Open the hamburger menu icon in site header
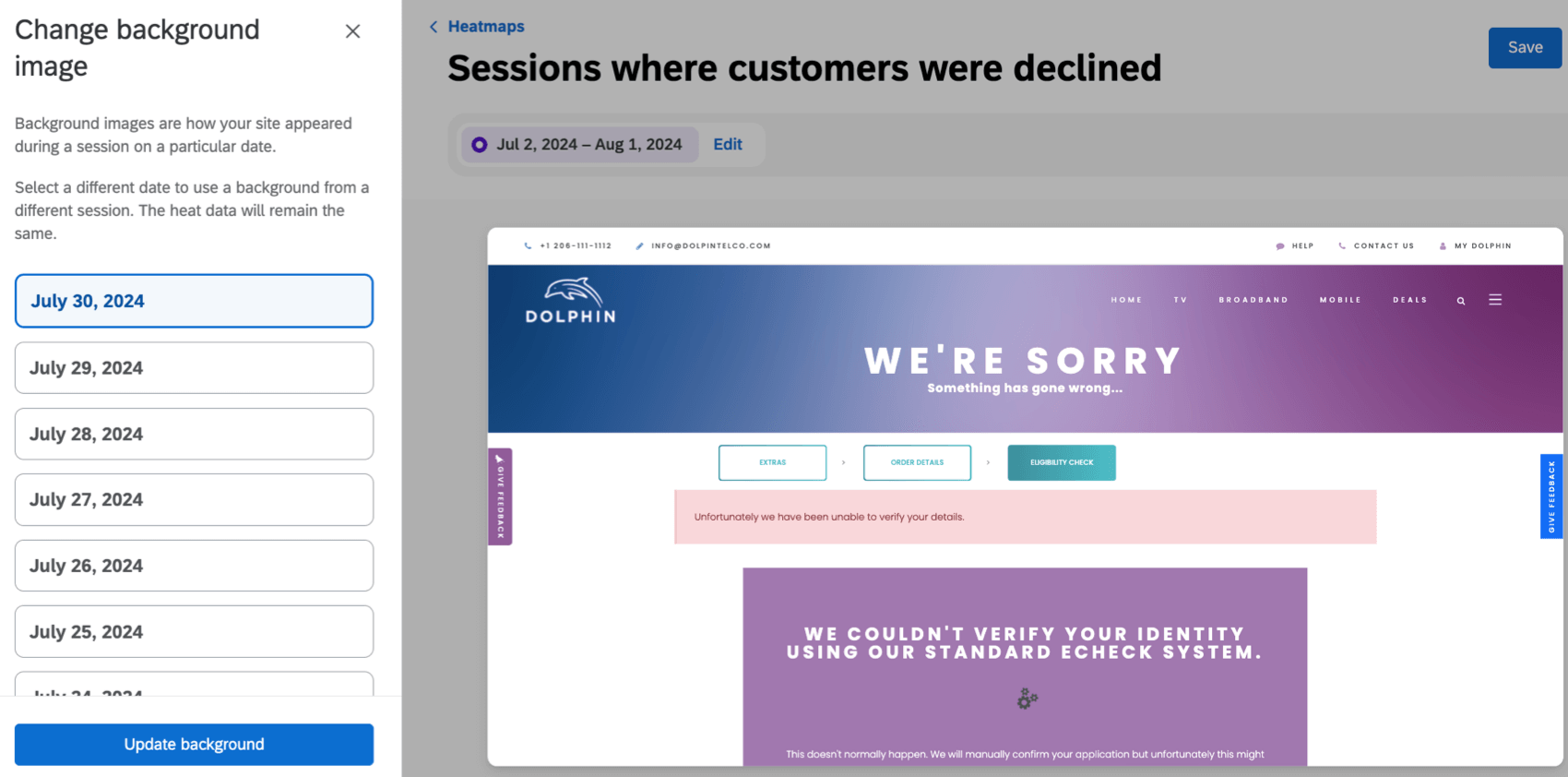 click(1495, 300)
